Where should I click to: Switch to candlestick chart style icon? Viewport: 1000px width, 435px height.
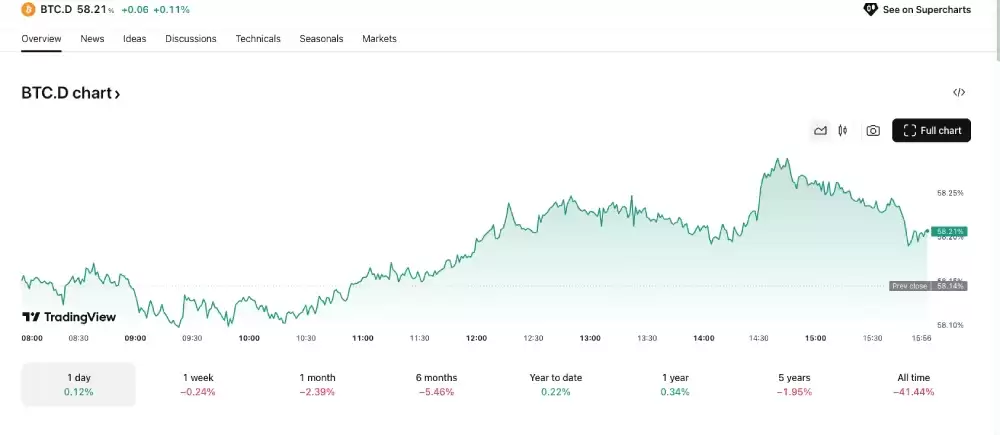coord(843,130)
